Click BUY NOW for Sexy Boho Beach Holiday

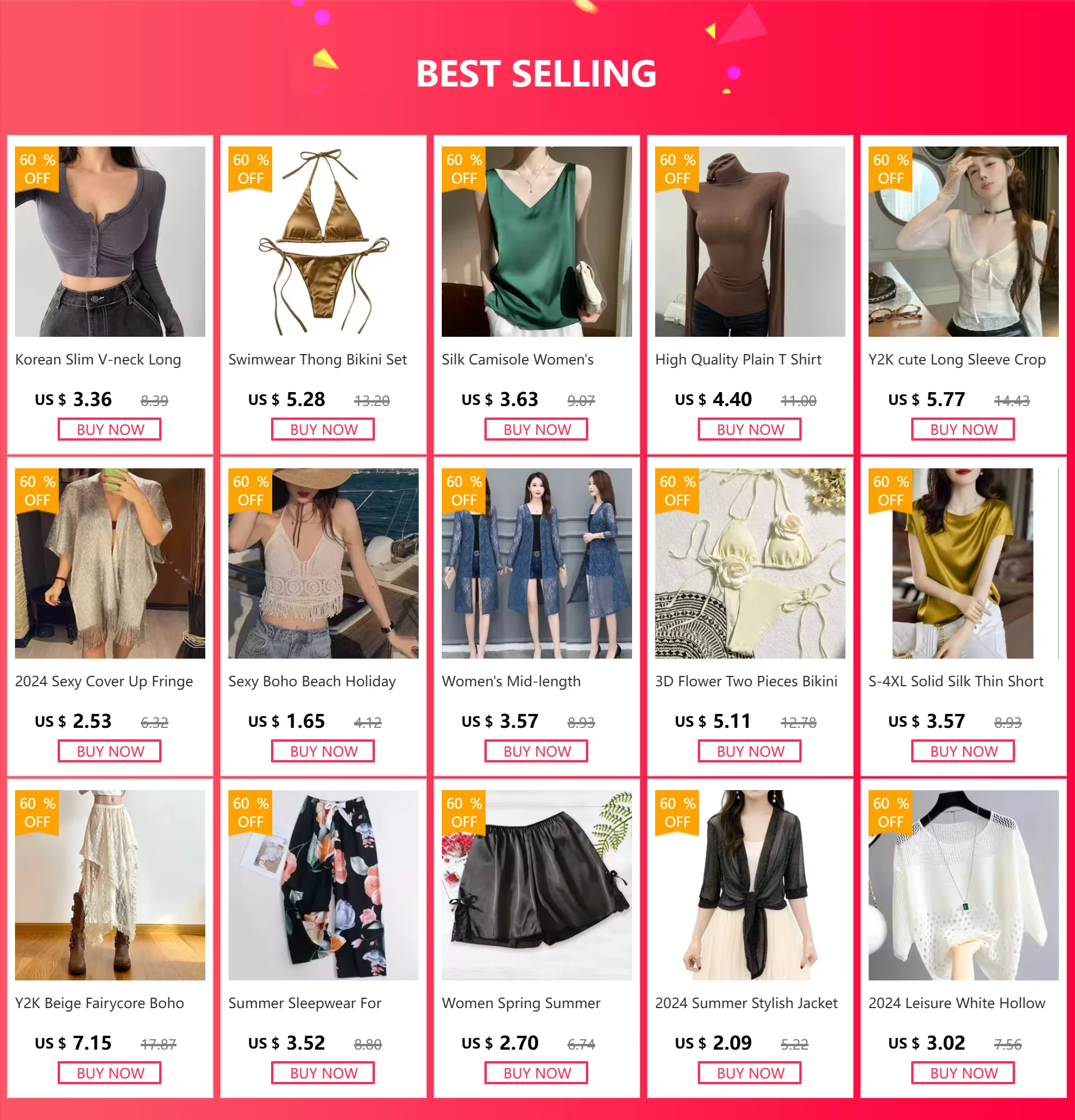pos(323,751)
